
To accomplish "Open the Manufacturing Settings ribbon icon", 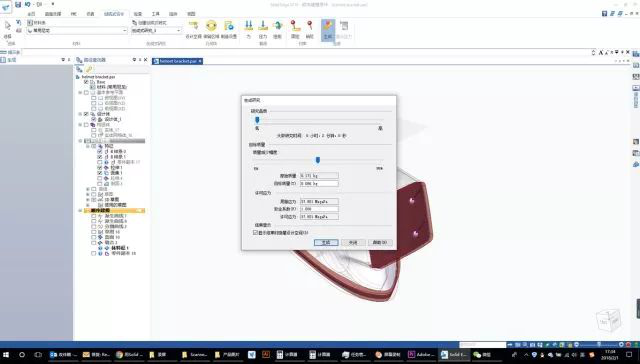I will coord(229,29).
